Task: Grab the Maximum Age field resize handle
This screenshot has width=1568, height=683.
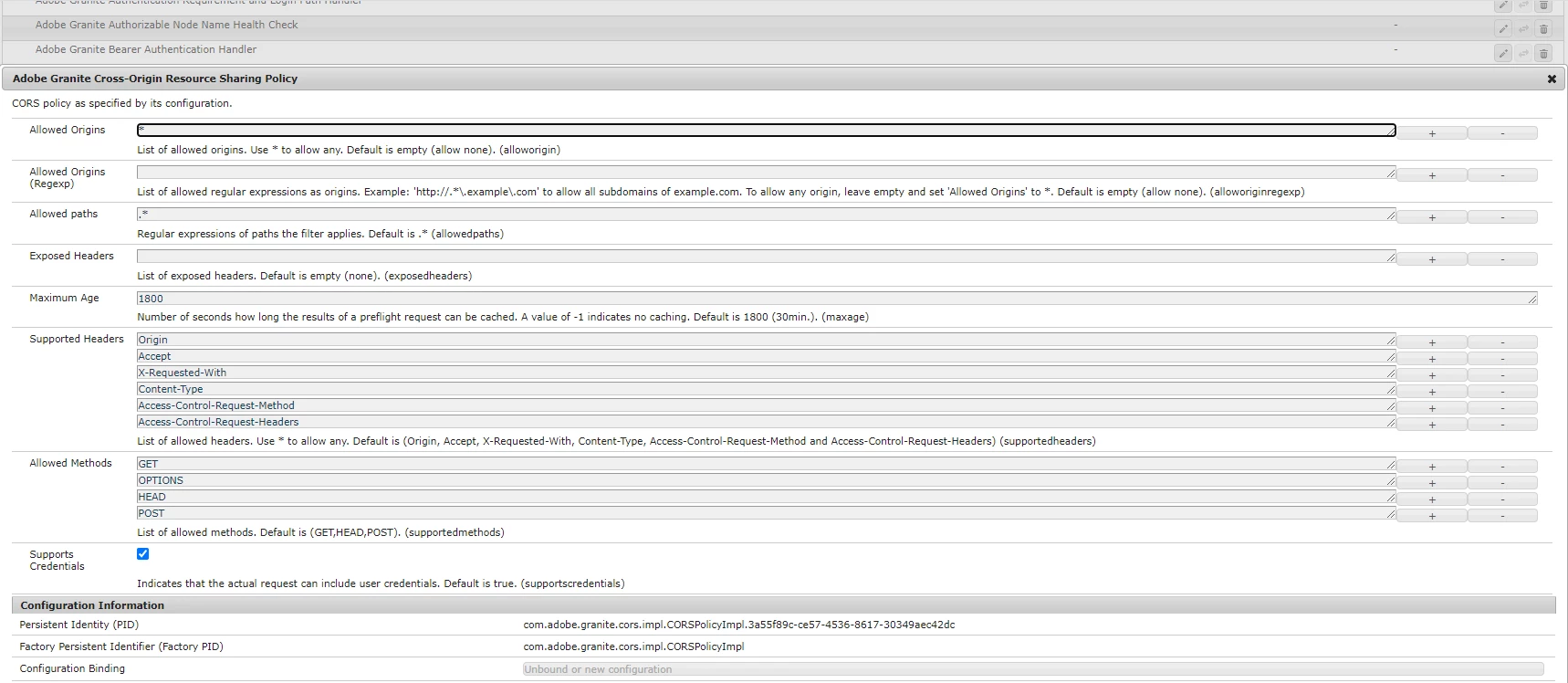Action: click(x=1532, y=299)
